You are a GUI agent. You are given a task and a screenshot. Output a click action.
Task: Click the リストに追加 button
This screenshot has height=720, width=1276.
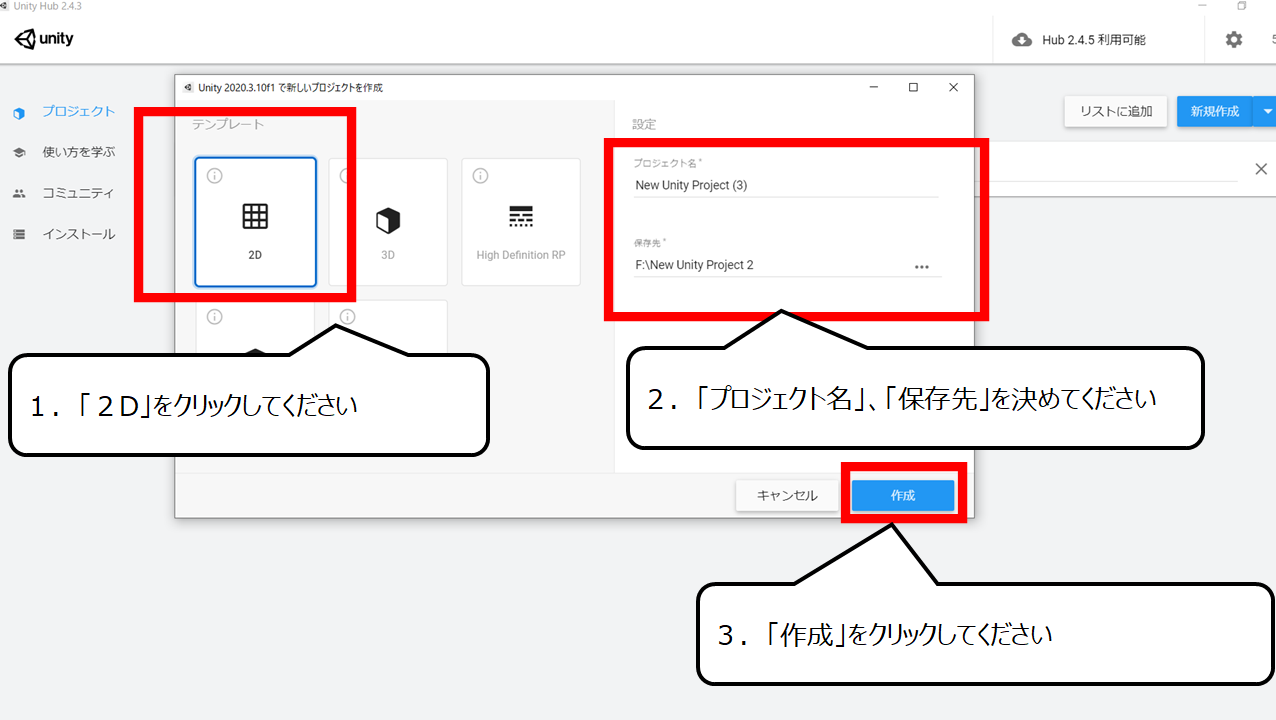1116,112
